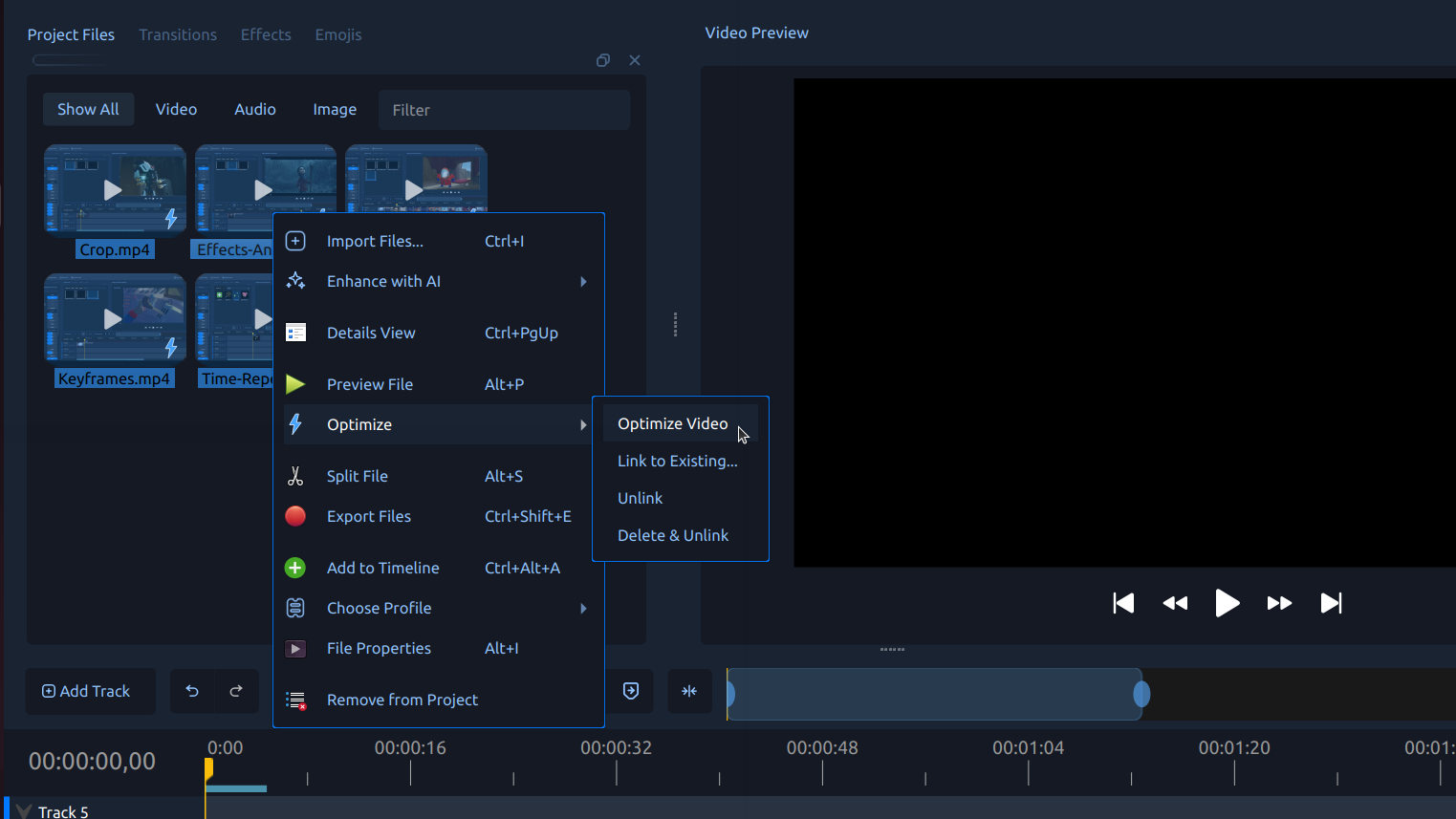Click the Show All filter button
The width and height of the screenshot is (1456, 819).
(88, 109)
